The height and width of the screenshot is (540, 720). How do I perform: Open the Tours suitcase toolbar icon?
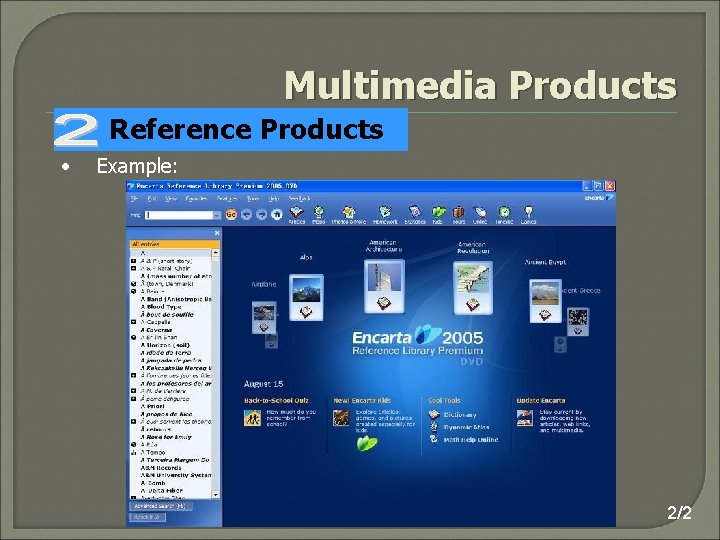coord(458,215)
